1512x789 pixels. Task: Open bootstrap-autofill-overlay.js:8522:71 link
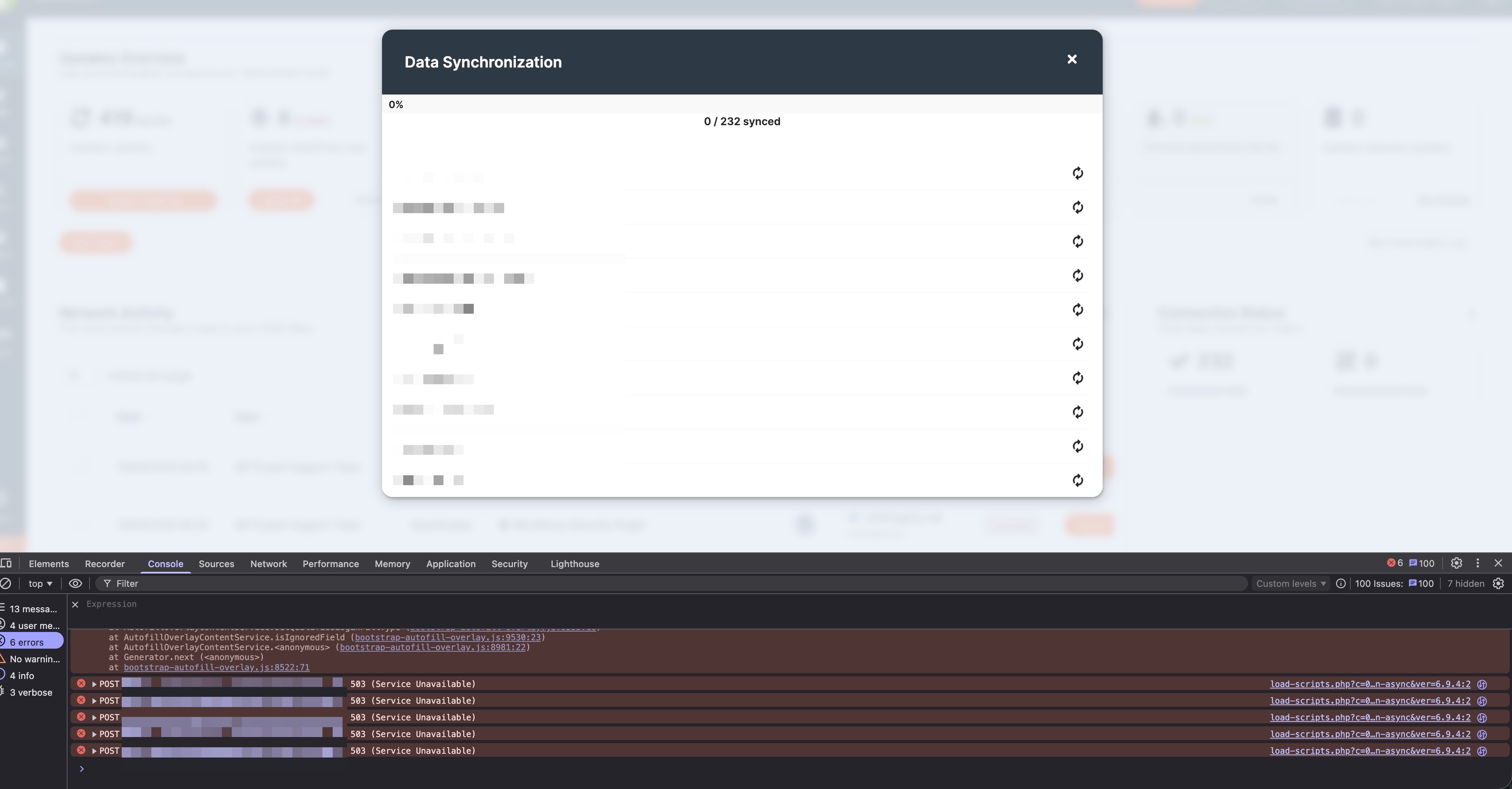(x=216, y=668)
